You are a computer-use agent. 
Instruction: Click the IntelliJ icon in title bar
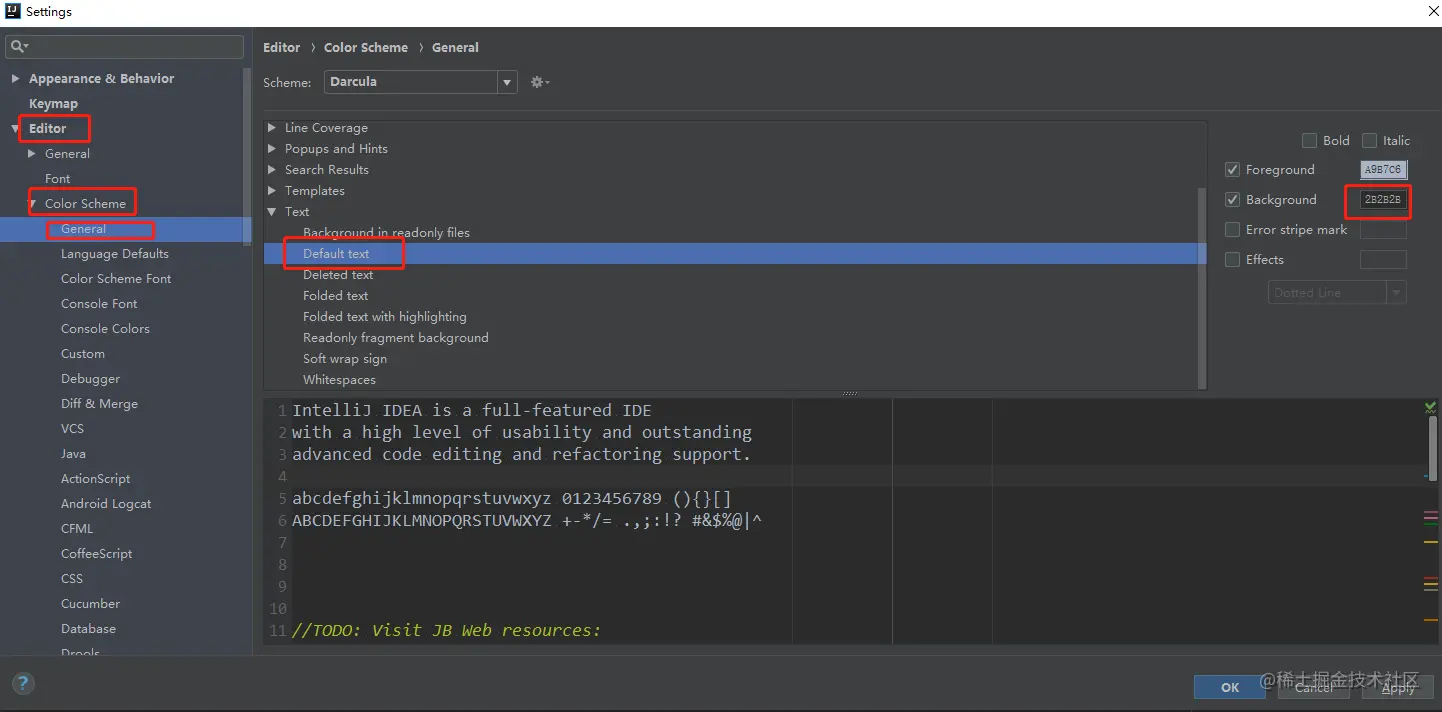pyautogui.click(x=11, y=12)
